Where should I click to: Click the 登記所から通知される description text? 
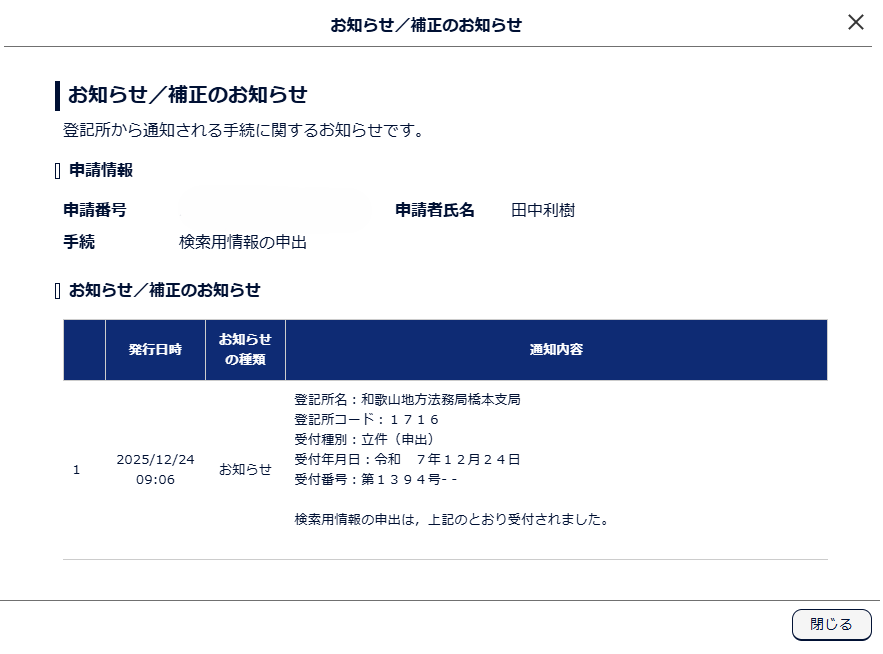point(243,131)
